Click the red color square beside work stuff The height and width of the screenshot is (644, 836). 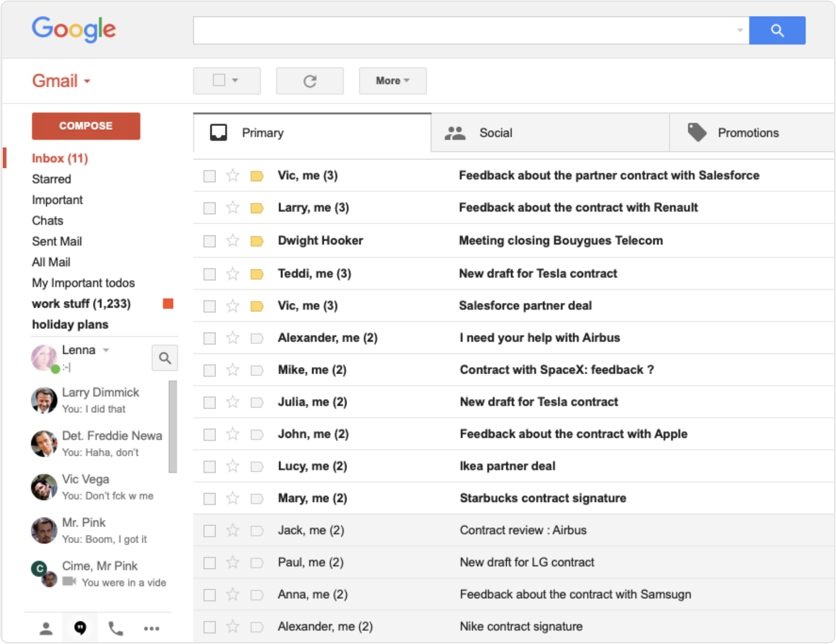pos(168,304)
